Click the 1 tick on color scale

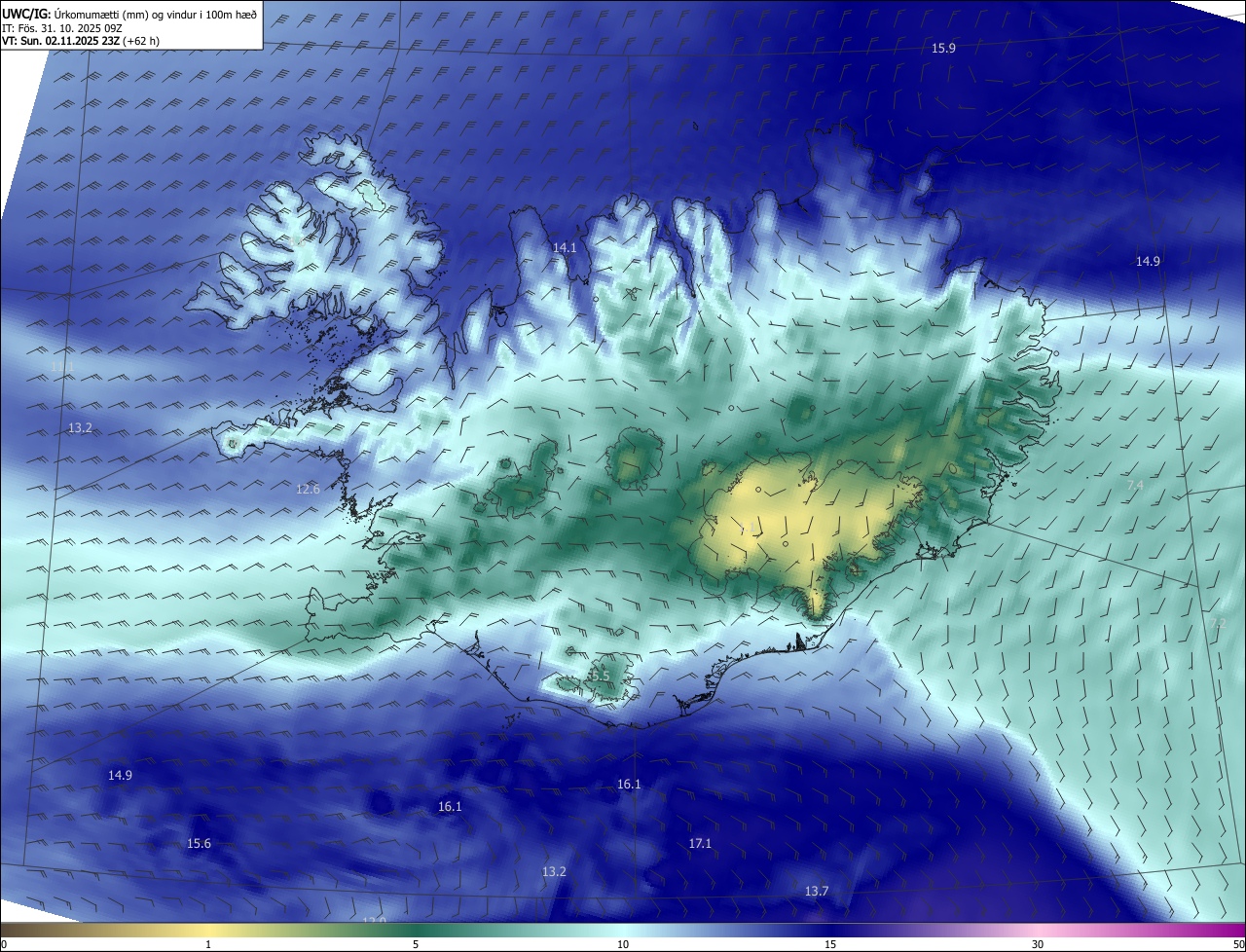(x=208, y=944)
